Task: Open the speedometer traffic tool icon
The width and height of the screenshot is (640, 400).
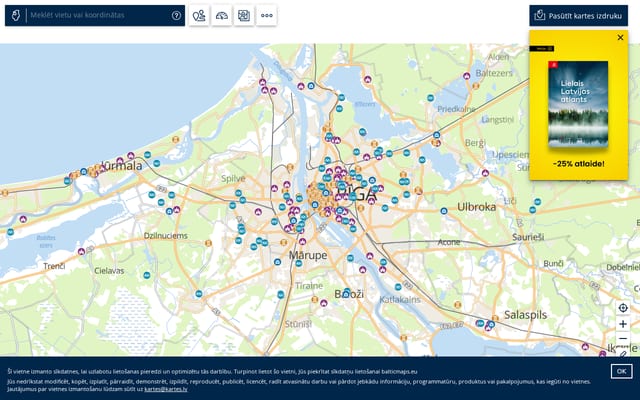Action: [222, 16]
